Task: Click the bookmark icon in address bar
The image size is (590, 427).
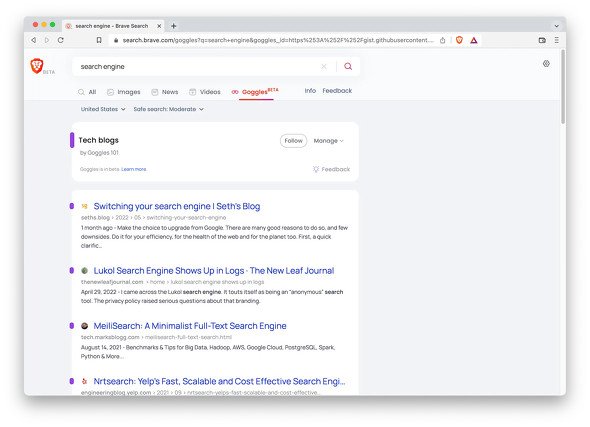Action: click(x=99, y=40)
